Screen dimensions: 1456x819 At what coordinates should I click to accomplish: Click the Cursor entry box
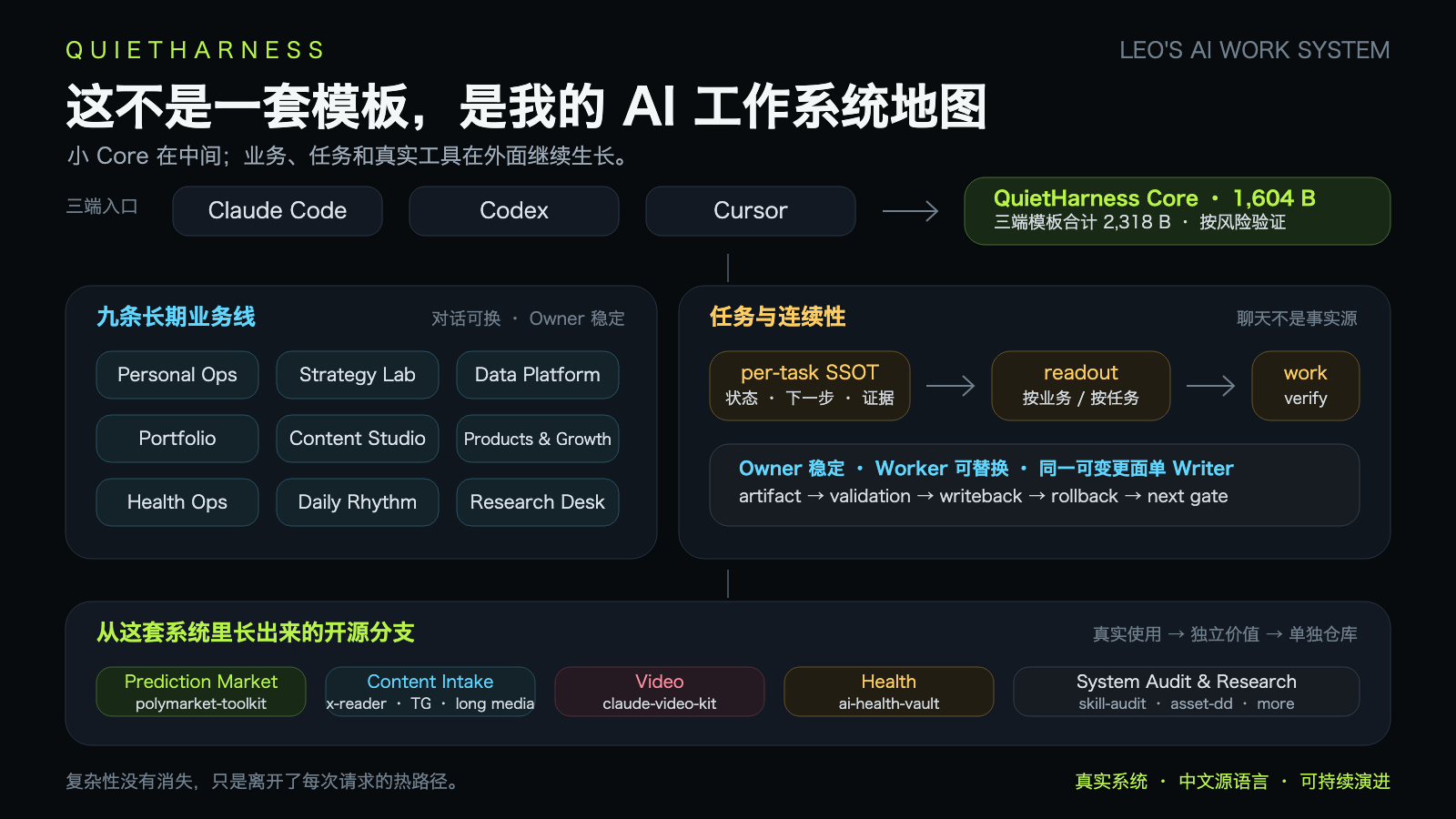[751, 211]
